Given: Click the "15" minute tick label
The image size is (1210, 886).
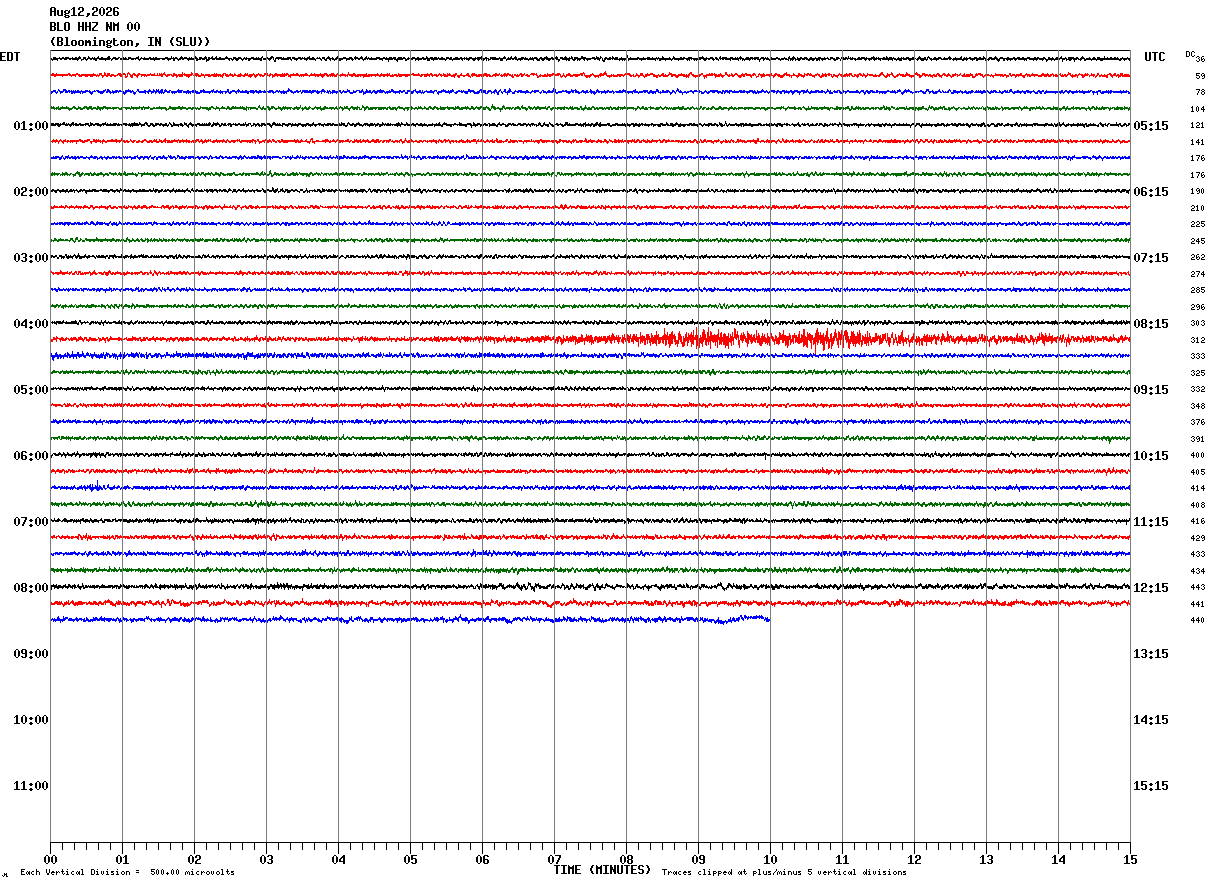Looking at the screenshot, I should 1130,860.
